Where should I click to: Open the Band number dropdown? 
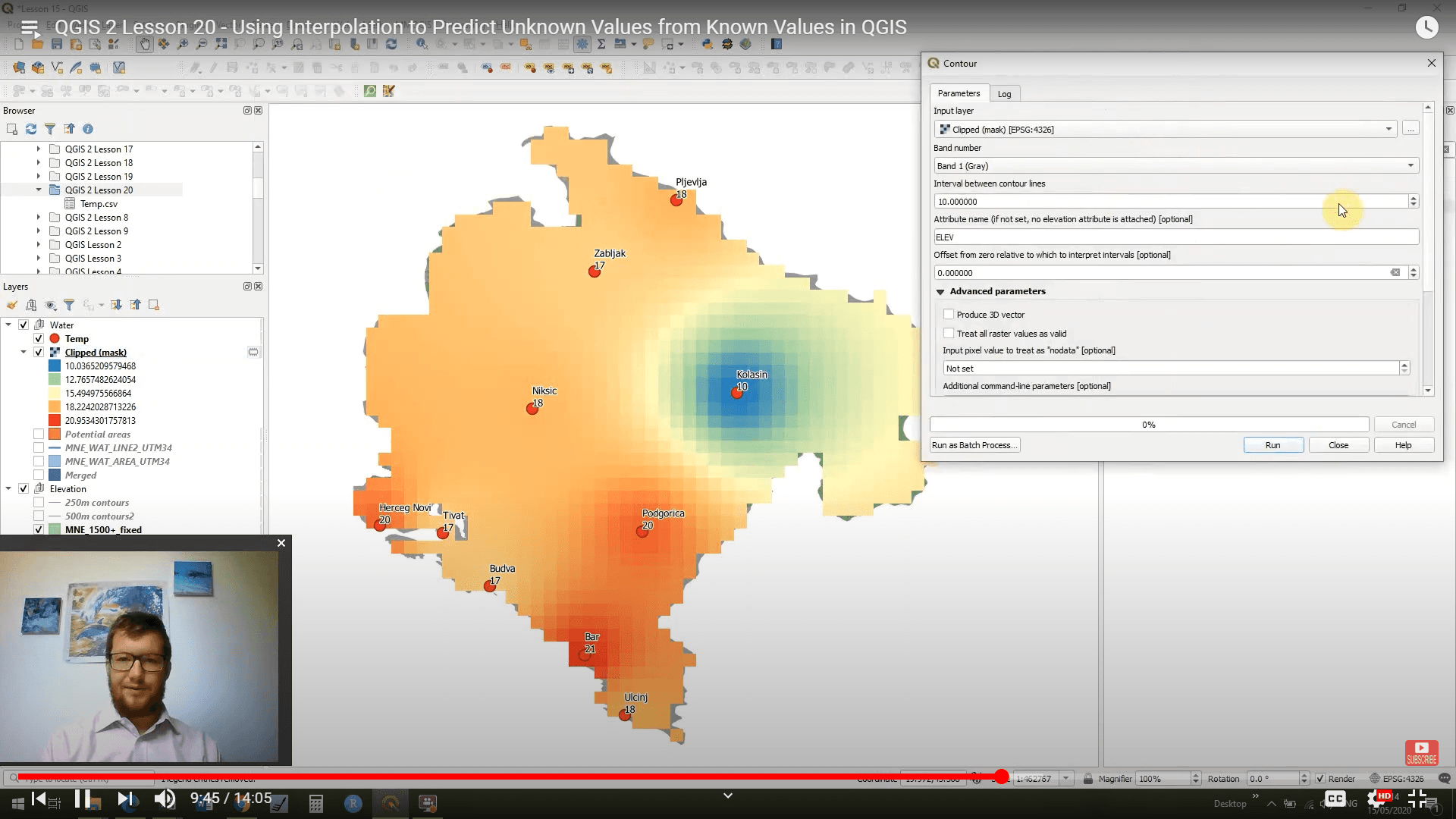coord(1176,165)
